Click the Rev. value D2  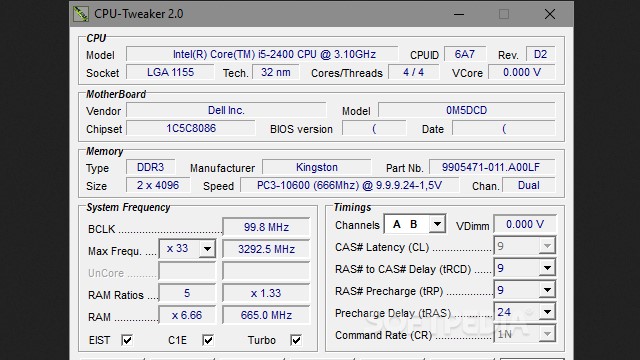pyautogui.click(x=540, y=54)
